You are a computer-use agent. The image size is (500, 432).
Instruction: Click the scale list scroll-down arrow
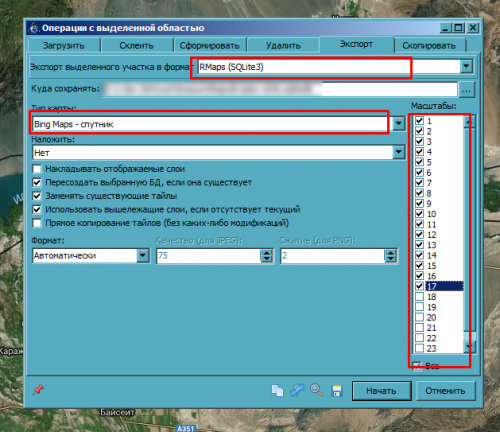coord(469,347)
